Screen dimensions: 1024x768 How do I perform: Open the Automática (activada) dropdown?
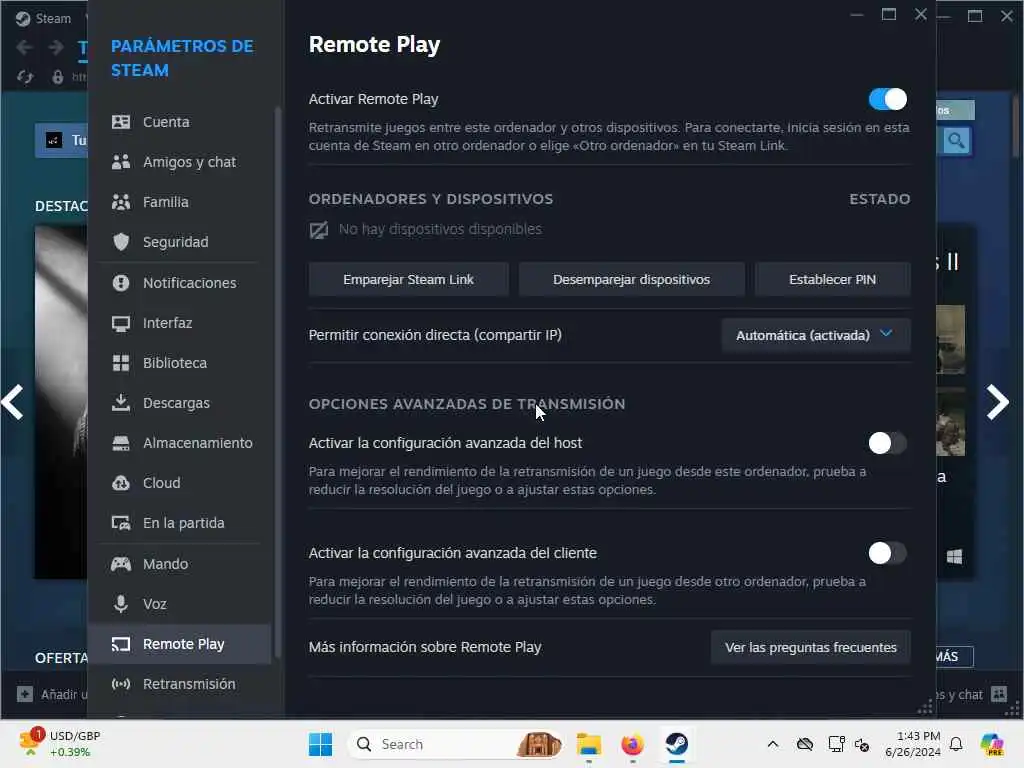point(816,335)
